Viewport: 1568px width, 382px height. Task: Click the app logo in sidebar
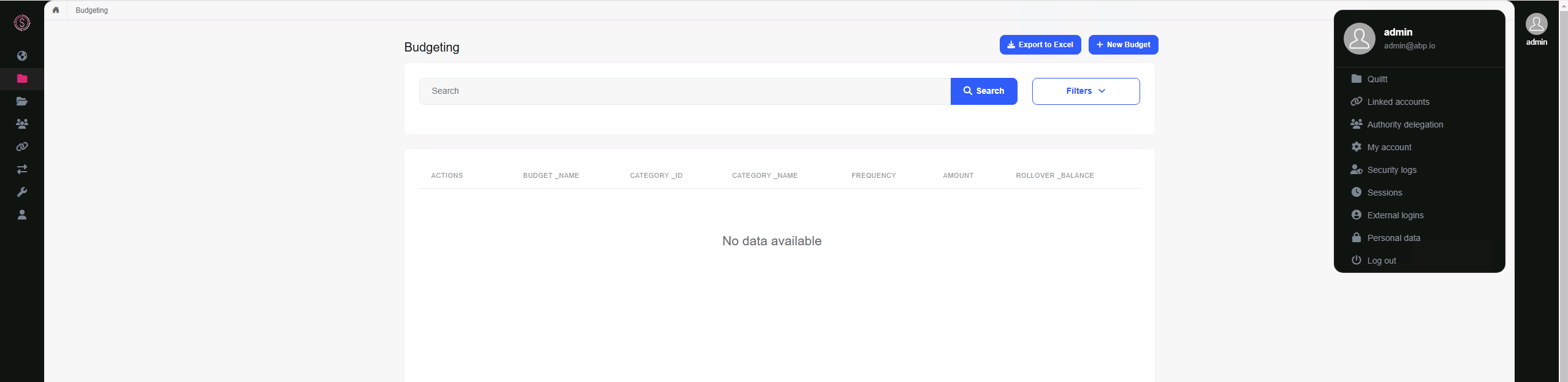click(x=22, y=23)
